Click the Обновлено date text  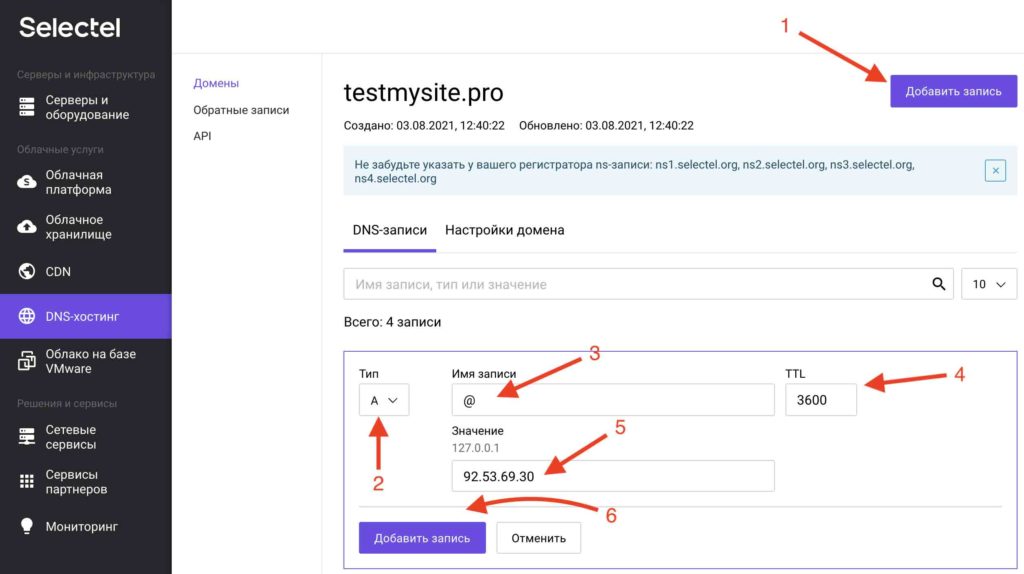coord(606,125)
